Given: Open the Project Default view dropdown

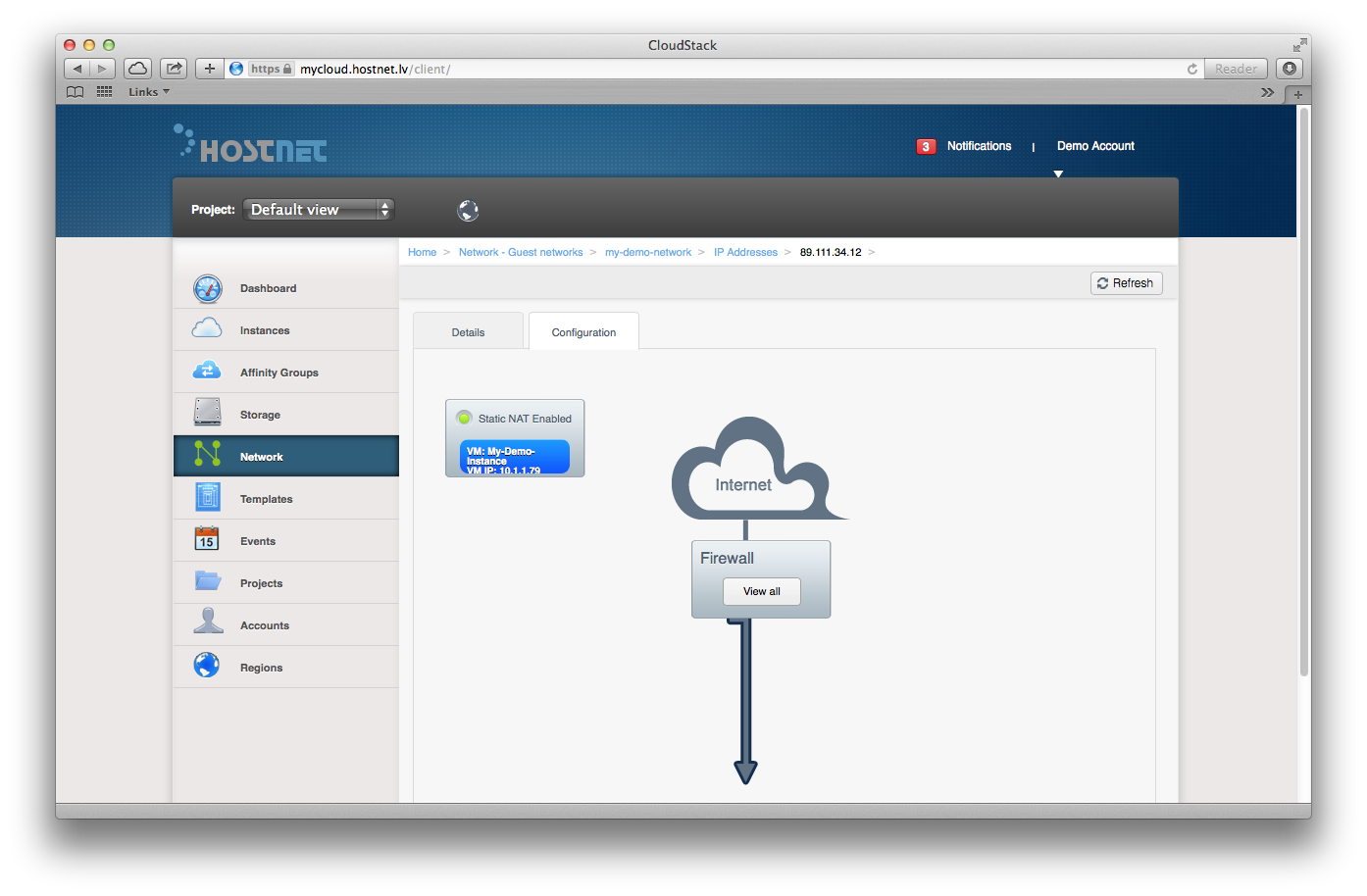Looking at the screenshot, I should 319,210.
